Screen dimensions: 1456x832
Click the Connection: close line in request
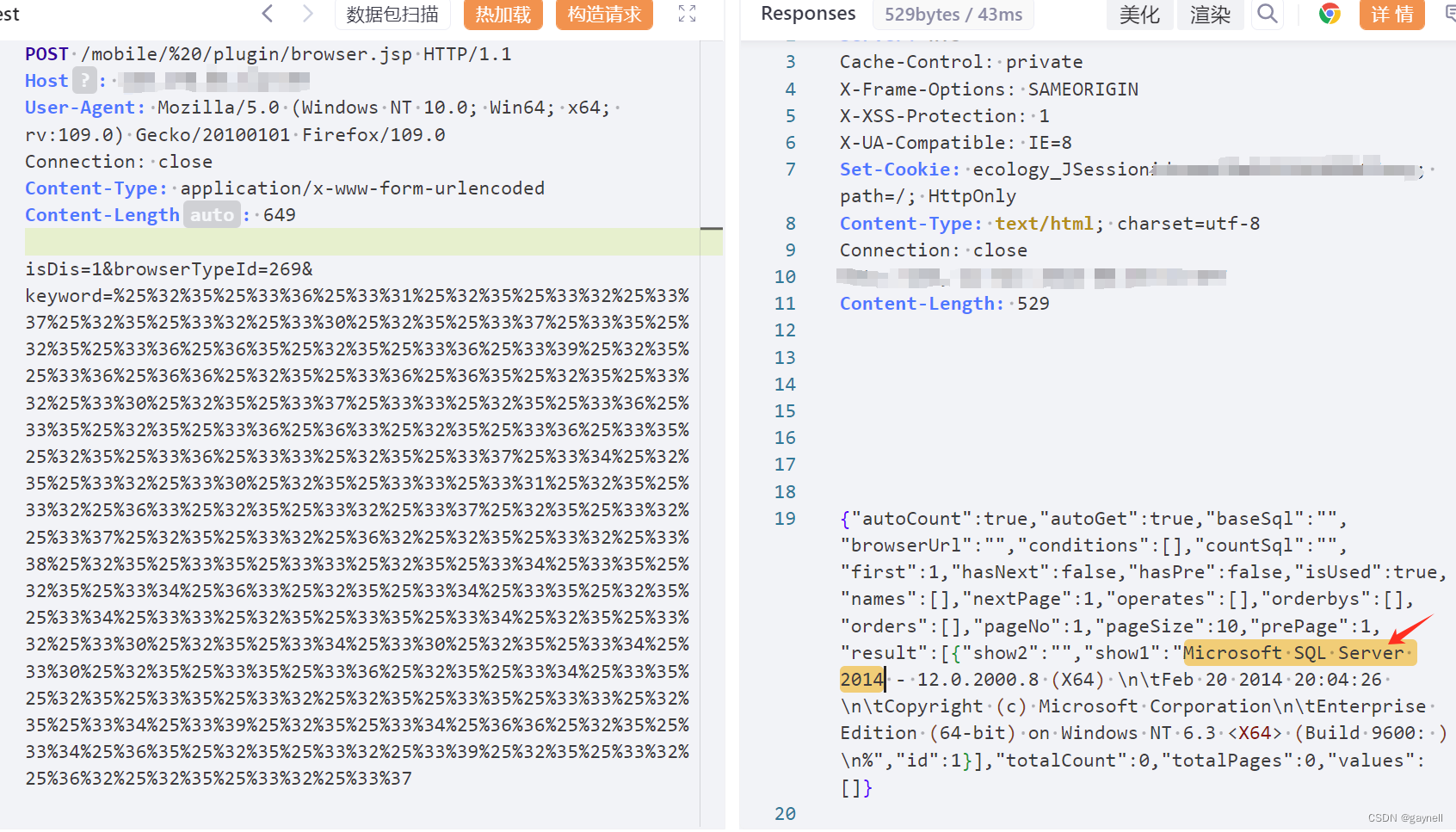[x=119, y=162]
